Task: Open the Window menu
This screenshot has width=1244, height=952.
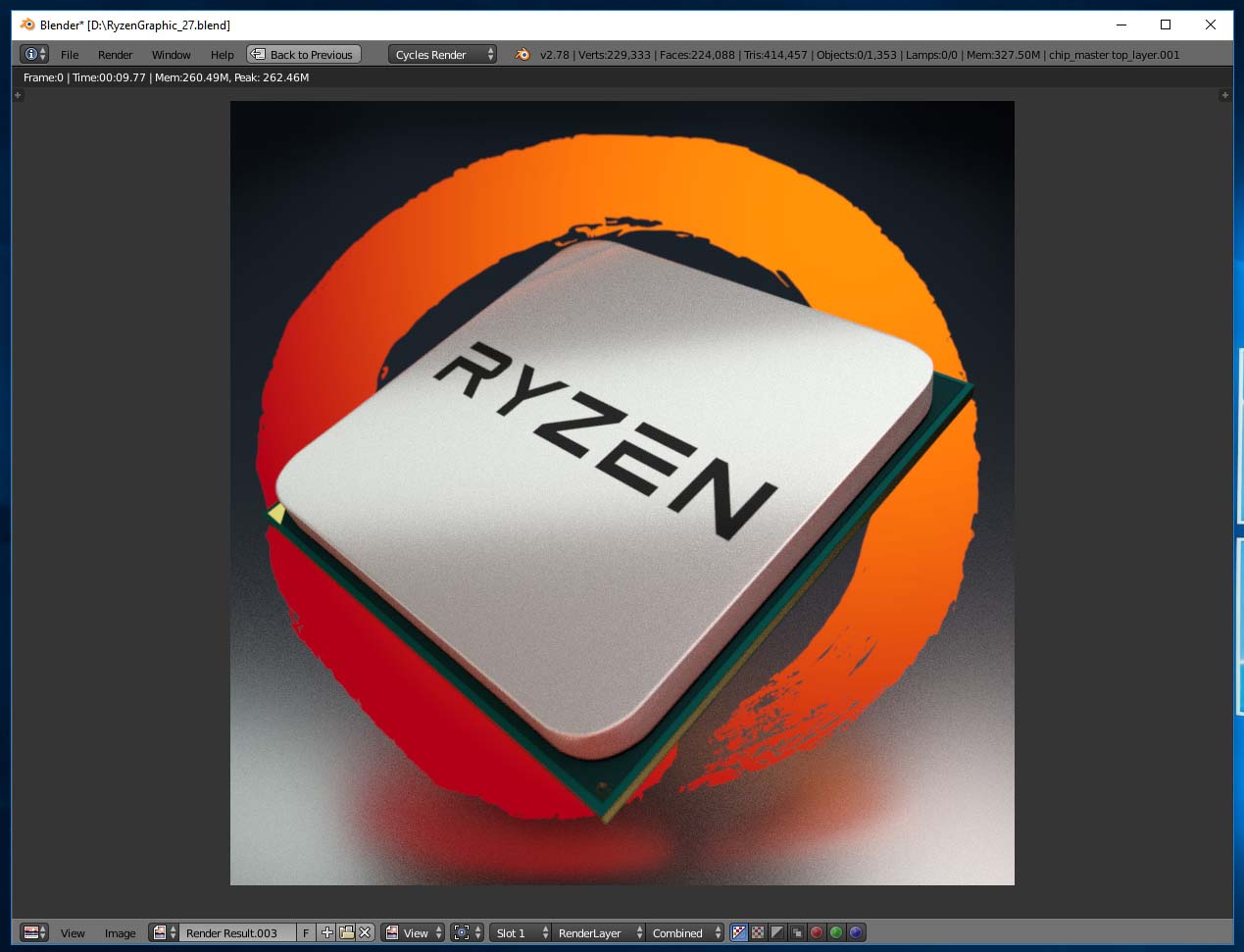Action: 171,55
